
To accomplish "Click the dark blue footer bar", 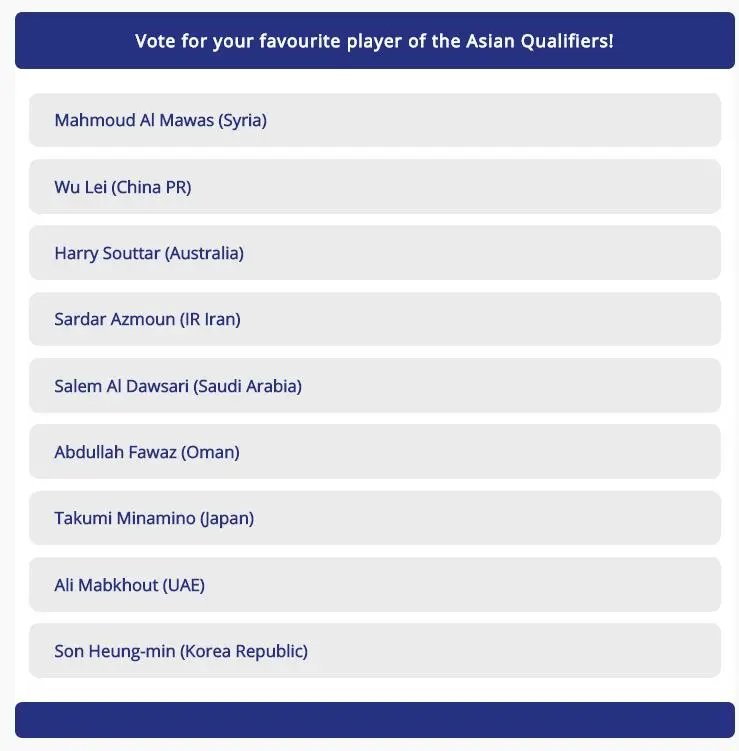I will 374,720.
